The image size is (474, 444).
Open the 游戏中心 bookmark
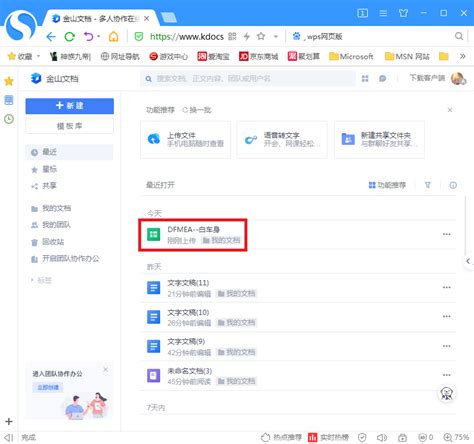click(x=169, y=56)
